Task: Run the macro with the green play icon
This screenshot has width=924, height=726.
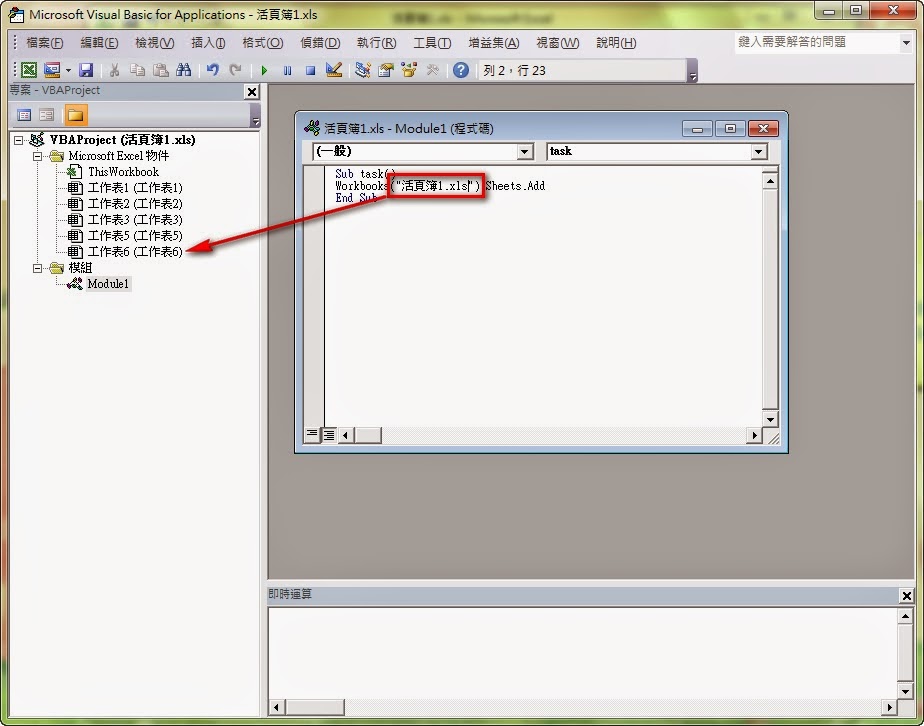Action: (x=264, y=70)
